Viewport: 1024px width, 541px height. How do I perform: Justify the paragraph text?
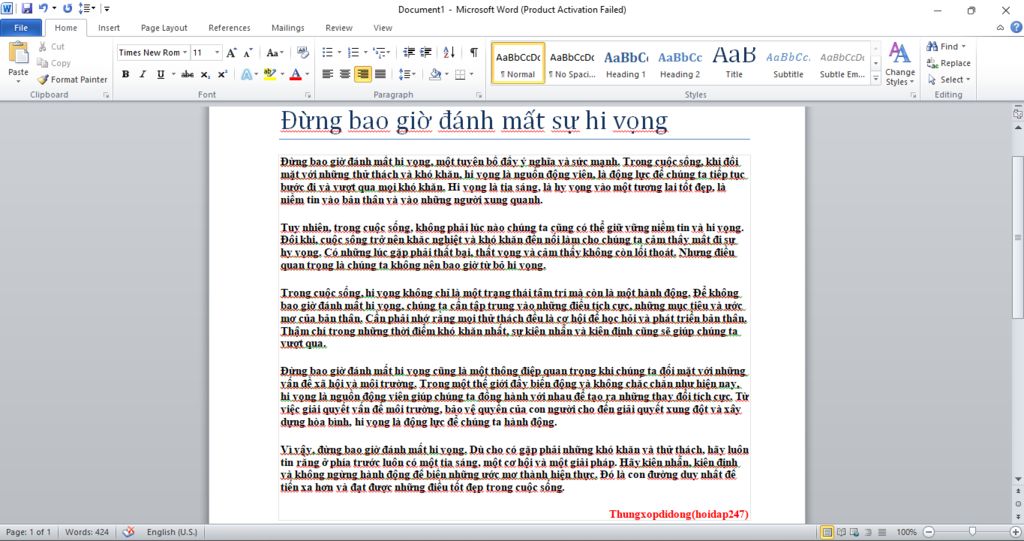tap(380, 74)
